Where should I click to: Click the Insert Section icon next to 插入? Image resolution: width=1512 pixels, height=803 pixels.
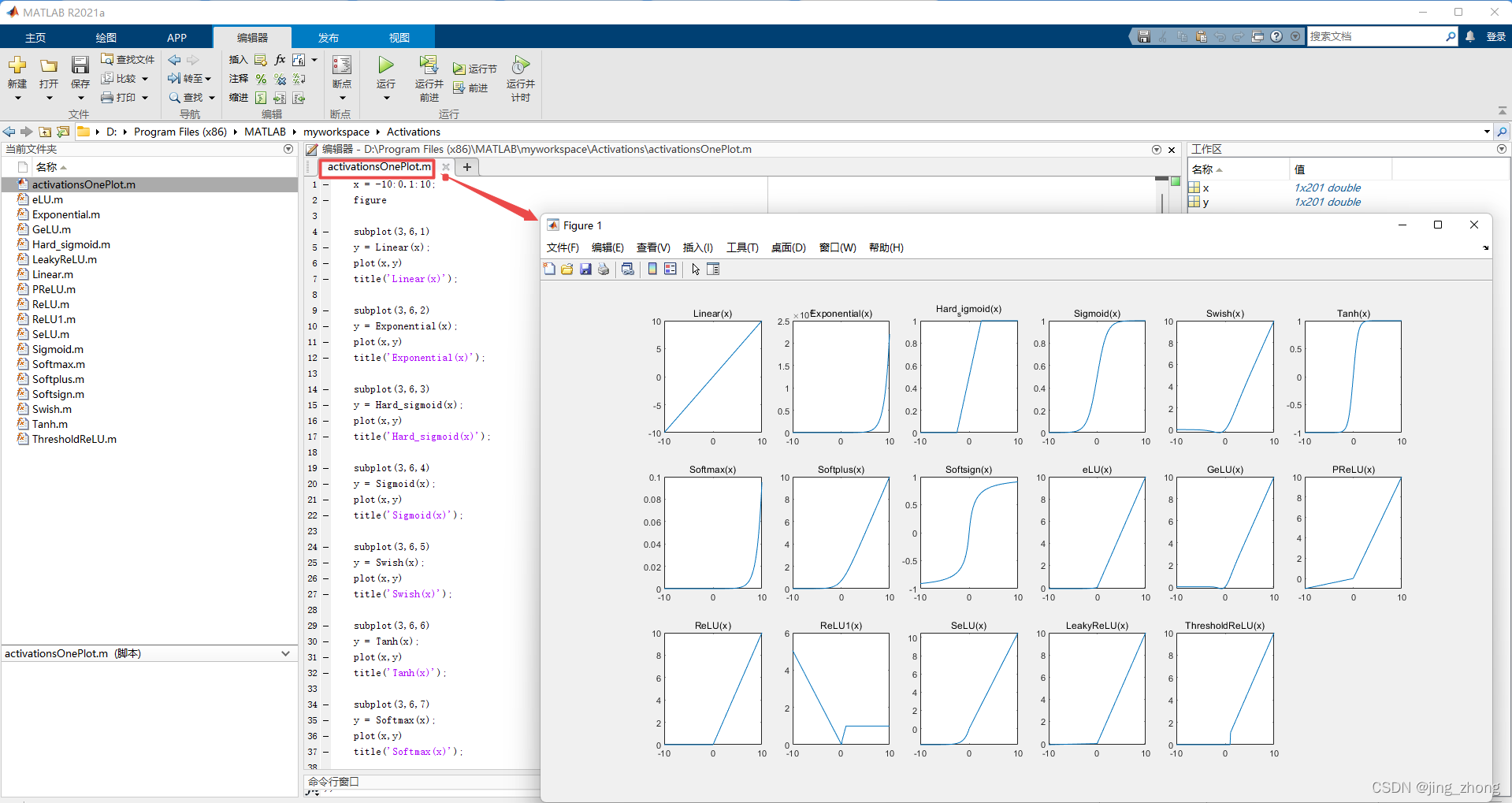[x=261, y=59]
